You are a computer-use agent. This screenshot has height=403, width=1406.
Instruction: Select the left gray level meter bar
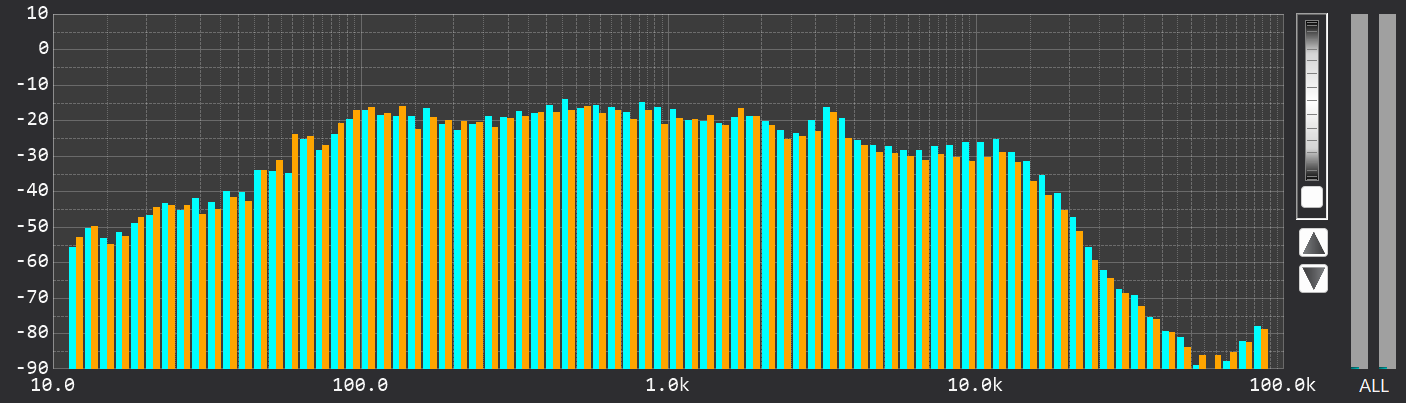[1359, 191]
